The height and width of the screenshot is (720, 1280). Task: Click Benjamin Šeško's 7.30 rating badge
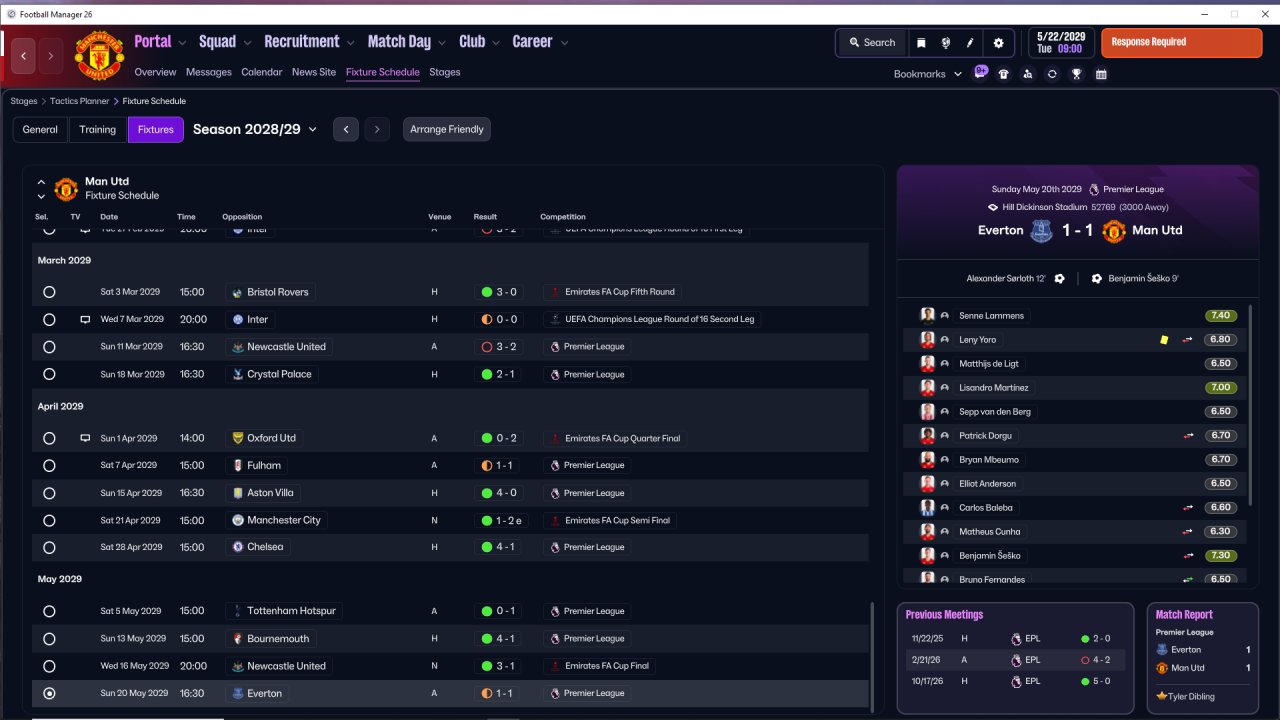click(x=1220, y=556)
